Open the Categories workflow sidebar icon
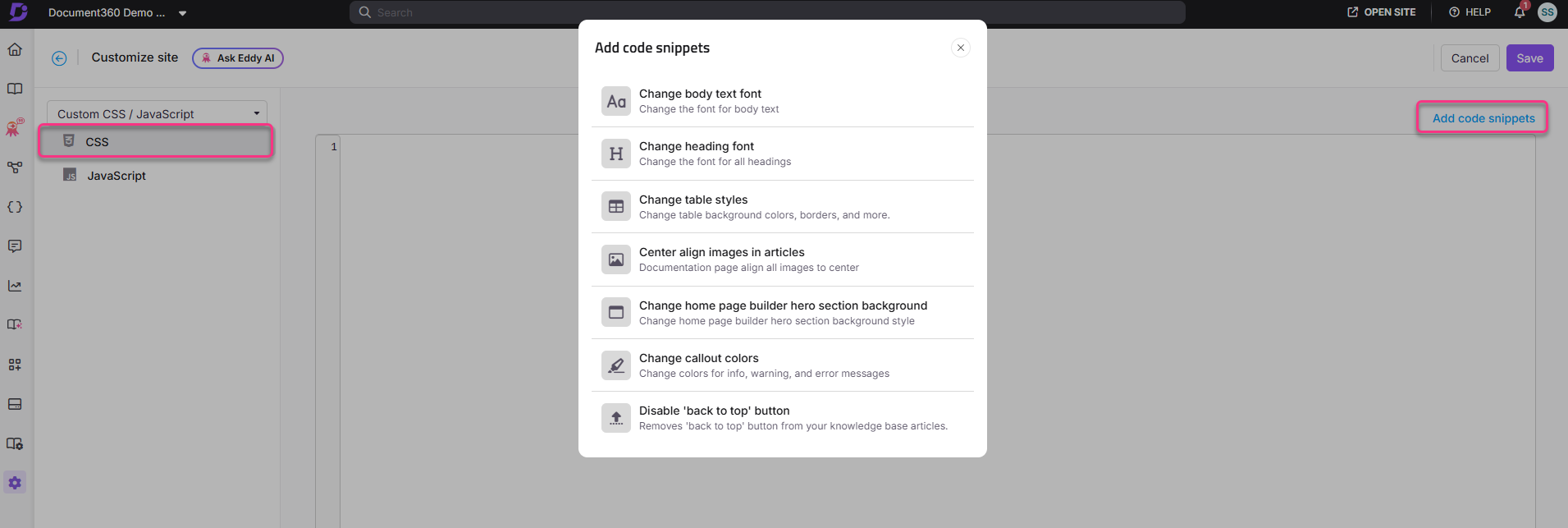The width and height of the screenshot is (1568, 528). [15, 167]
